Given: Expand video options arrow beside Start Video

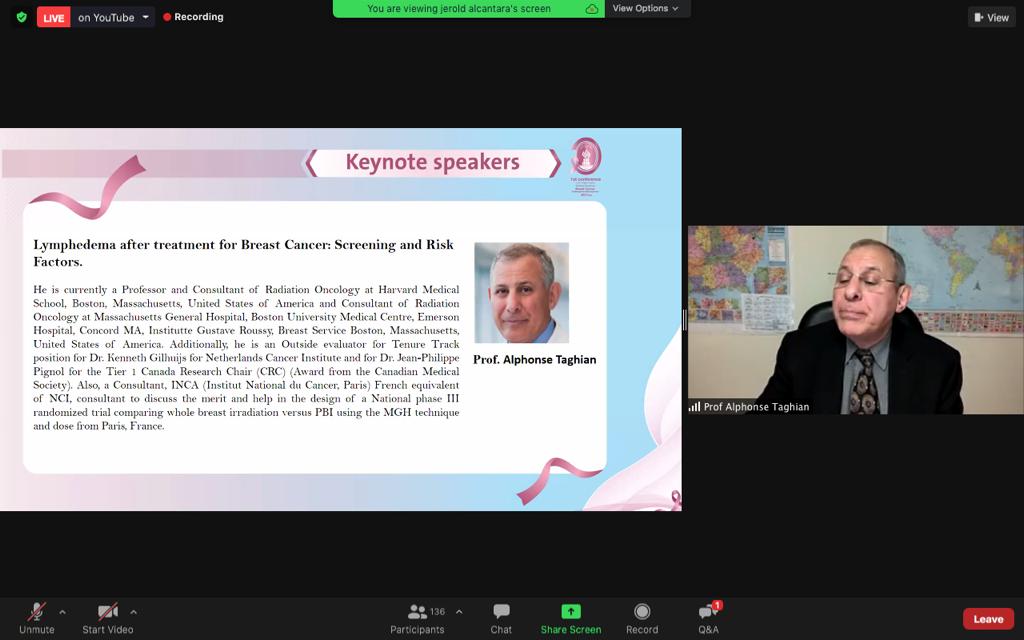Looking at the screenshot, I should point(133,612).
